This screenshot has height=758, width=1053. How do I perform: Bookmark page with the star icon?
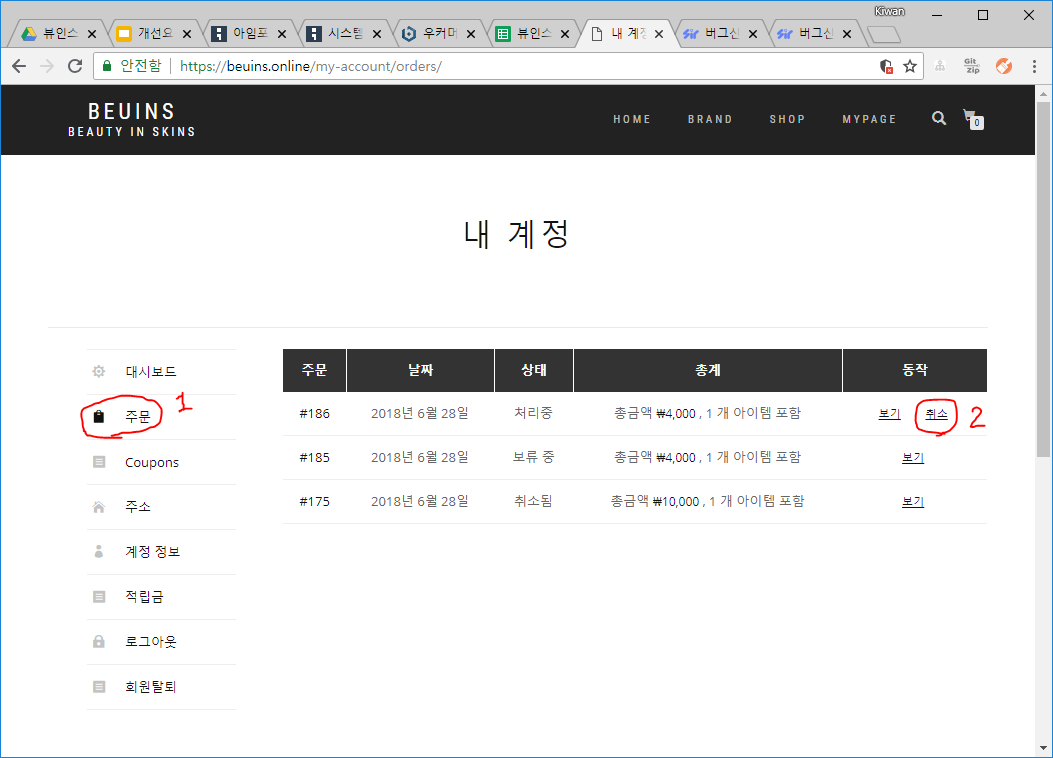pyautogui.click(x=910, y=66)
